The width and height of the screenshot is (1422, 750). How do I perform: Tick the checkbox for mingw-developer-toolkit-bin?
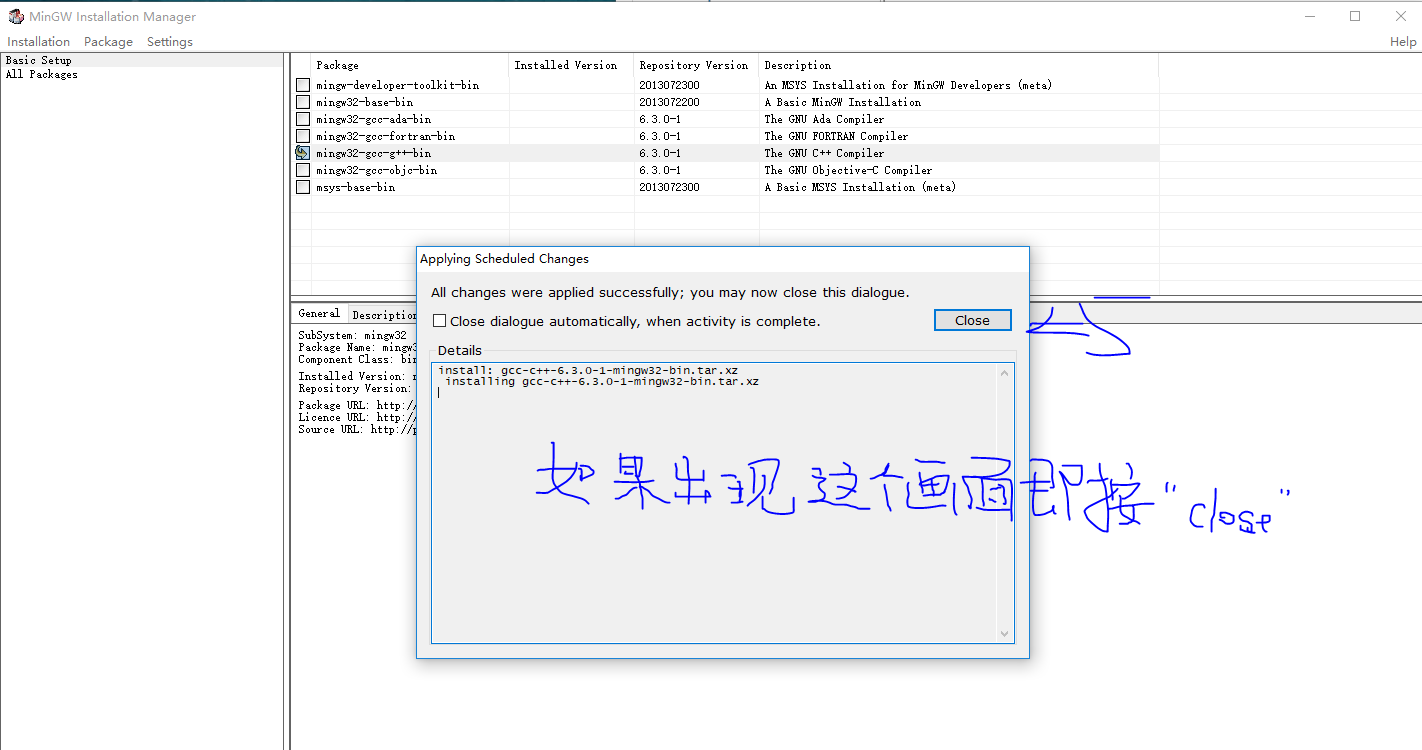303,85
